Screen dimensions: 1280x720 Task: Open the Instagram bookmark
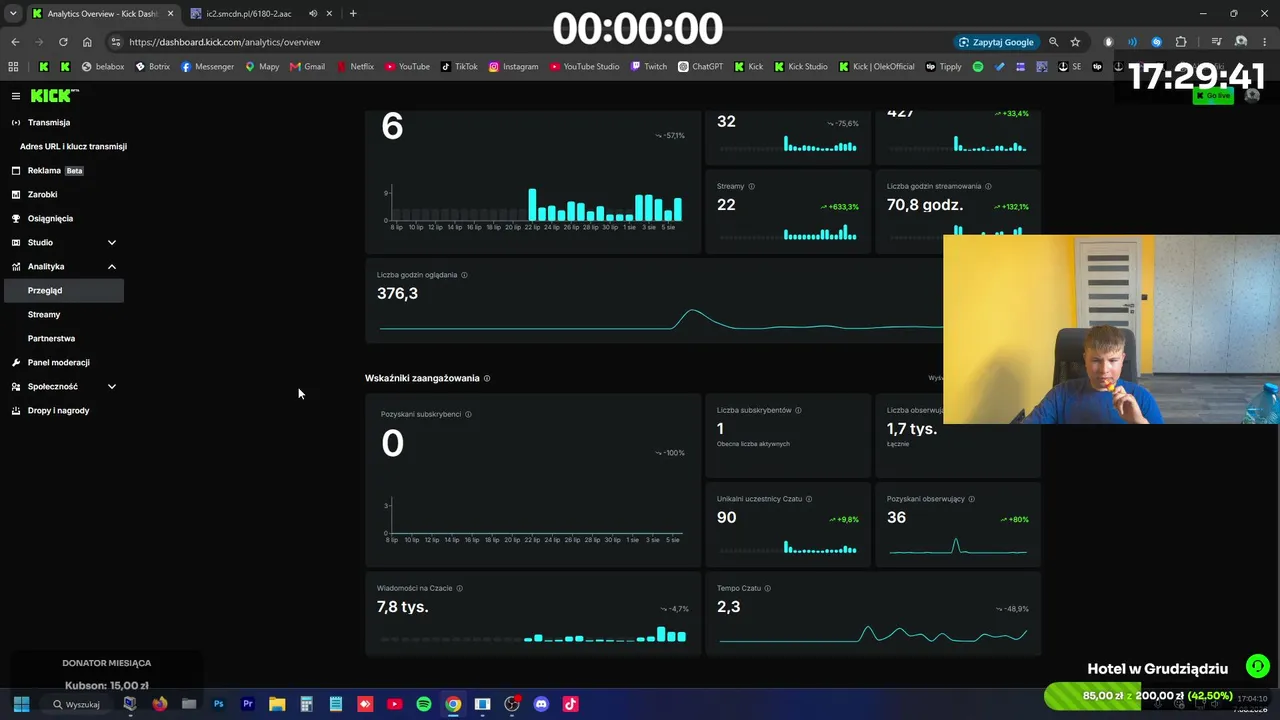click(x=513, y=67)
